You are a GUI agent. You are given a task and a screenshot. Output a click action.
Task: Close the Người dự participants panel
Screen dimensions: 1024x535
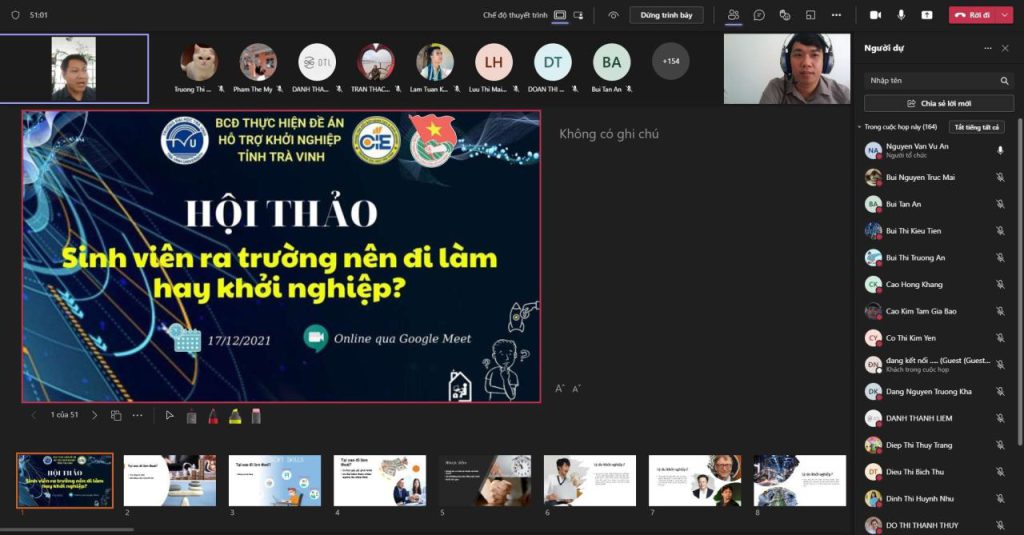(1006, 48)
